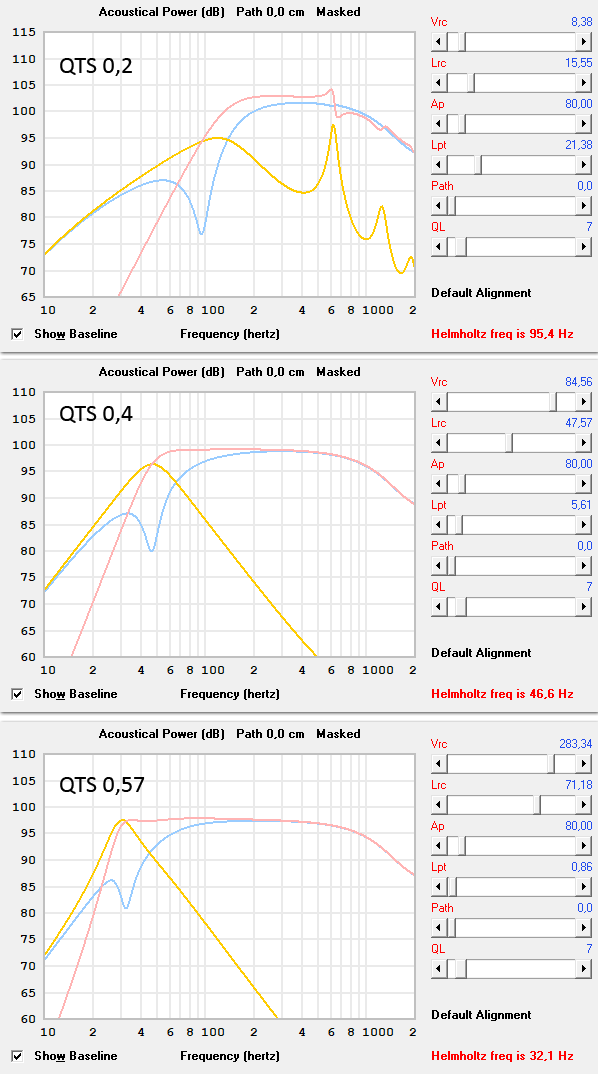Decrease Ap with left arrow in QTS 0,2 panel
Image resolution: width=598 pixels, height=1074 pixels.
[439, 124]
